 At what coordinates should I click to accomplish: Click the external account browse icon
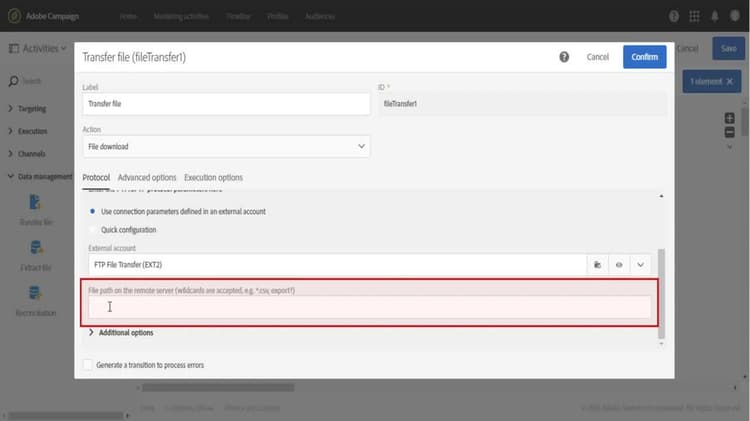pyautogui.click(x=597, y=265)
